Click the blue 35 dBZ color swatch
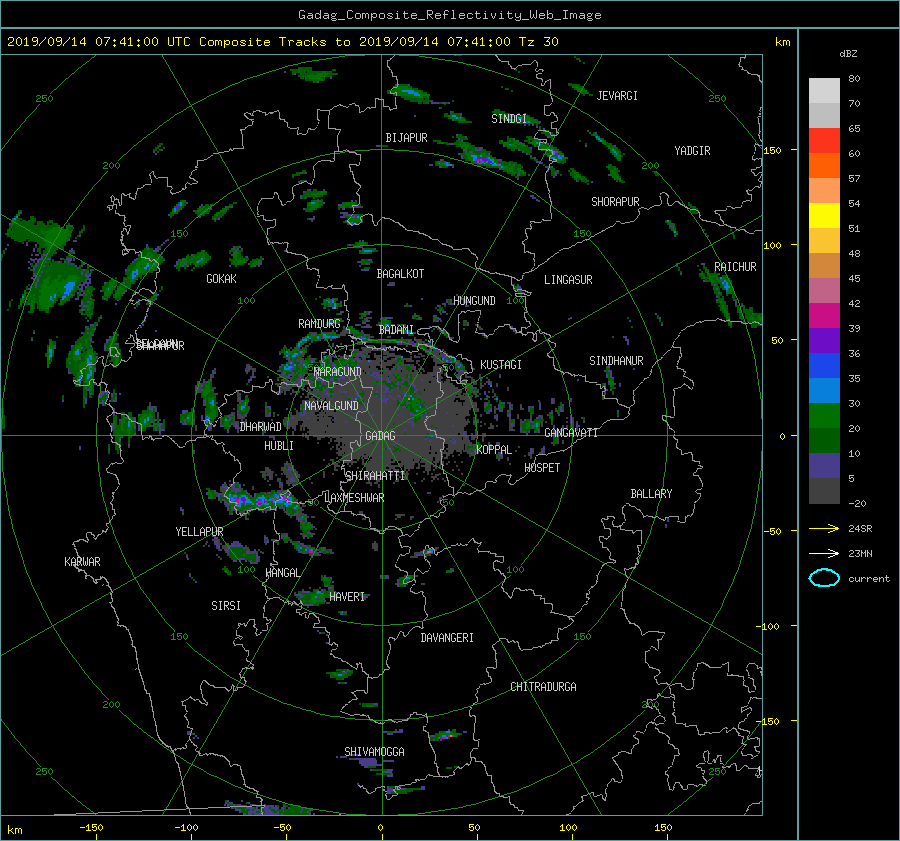The image size is (900, 841). coord(824,366)
